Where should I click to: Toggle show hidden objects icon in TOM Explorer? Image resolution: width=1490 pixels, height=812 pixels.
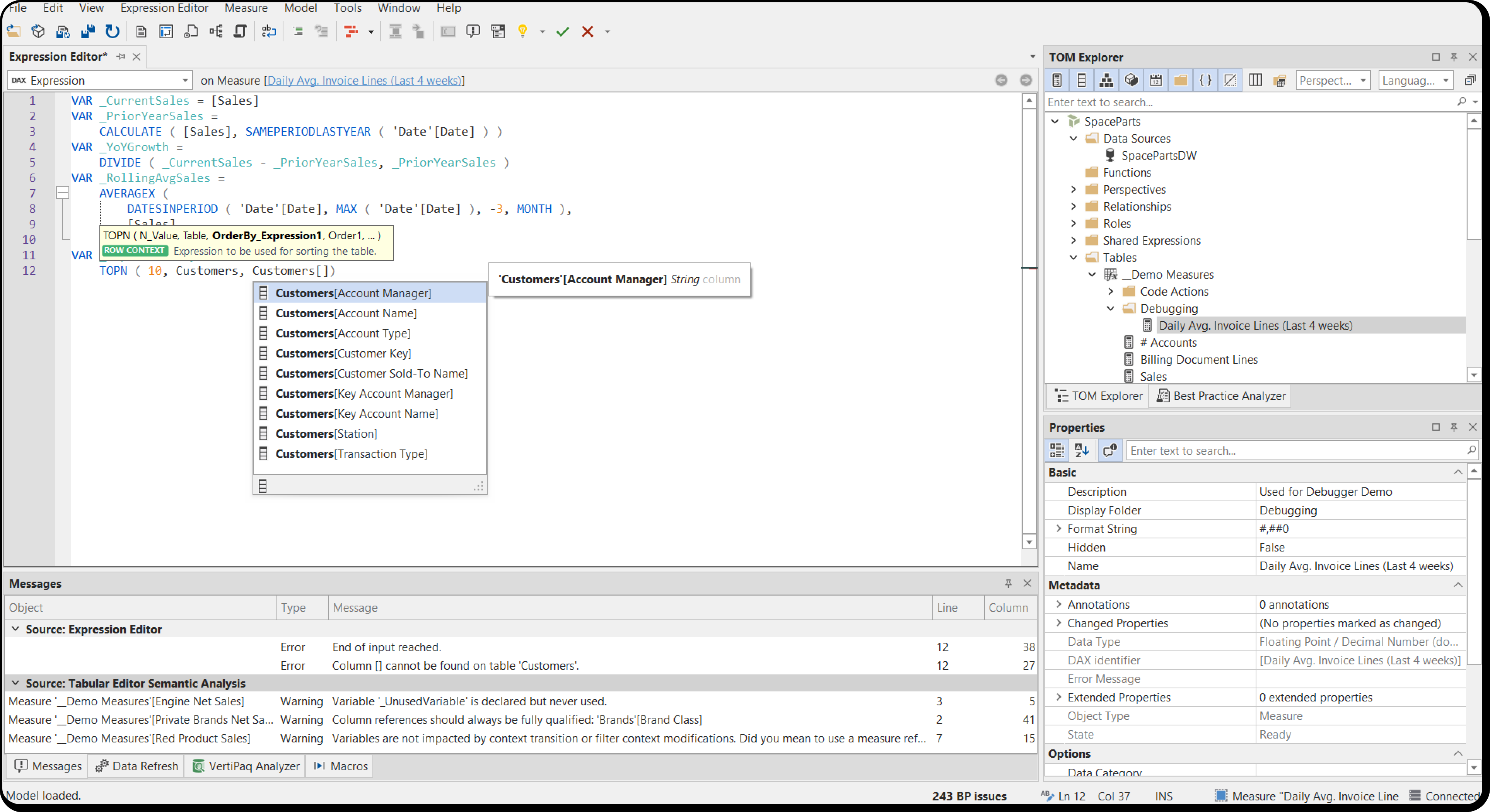coord(1230,80)
